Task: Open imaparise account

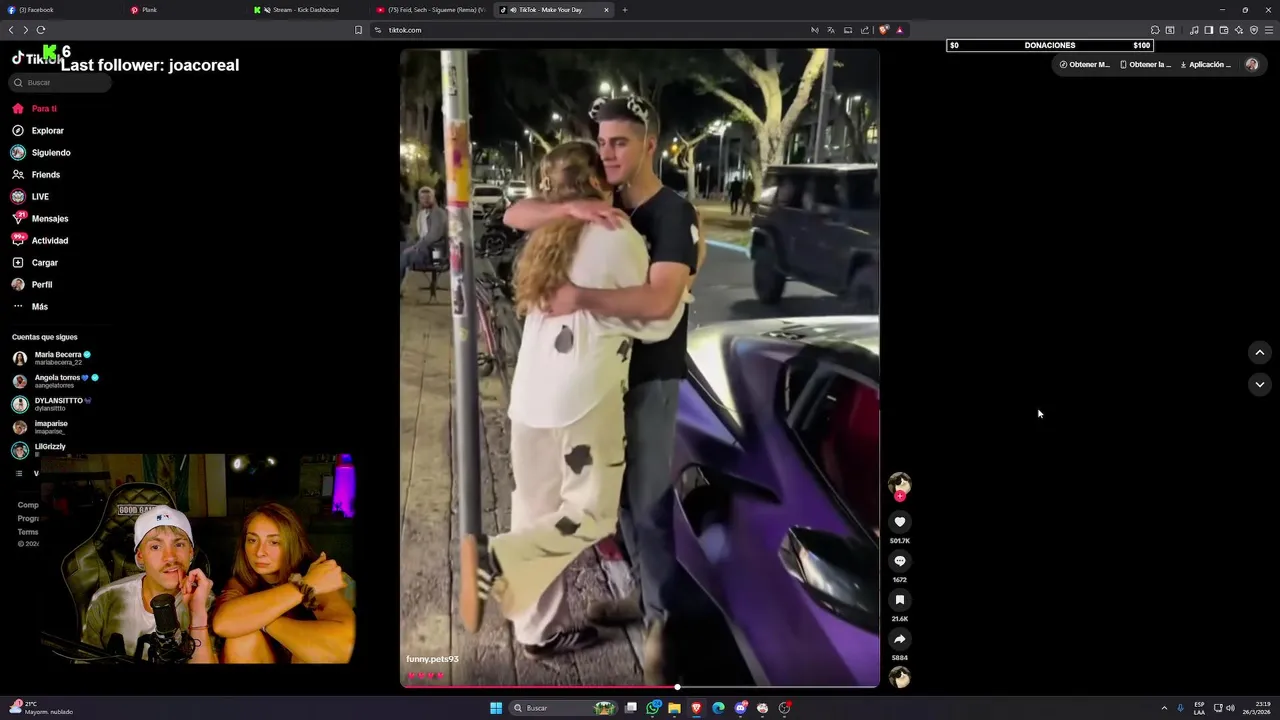Action: point(40,426)
